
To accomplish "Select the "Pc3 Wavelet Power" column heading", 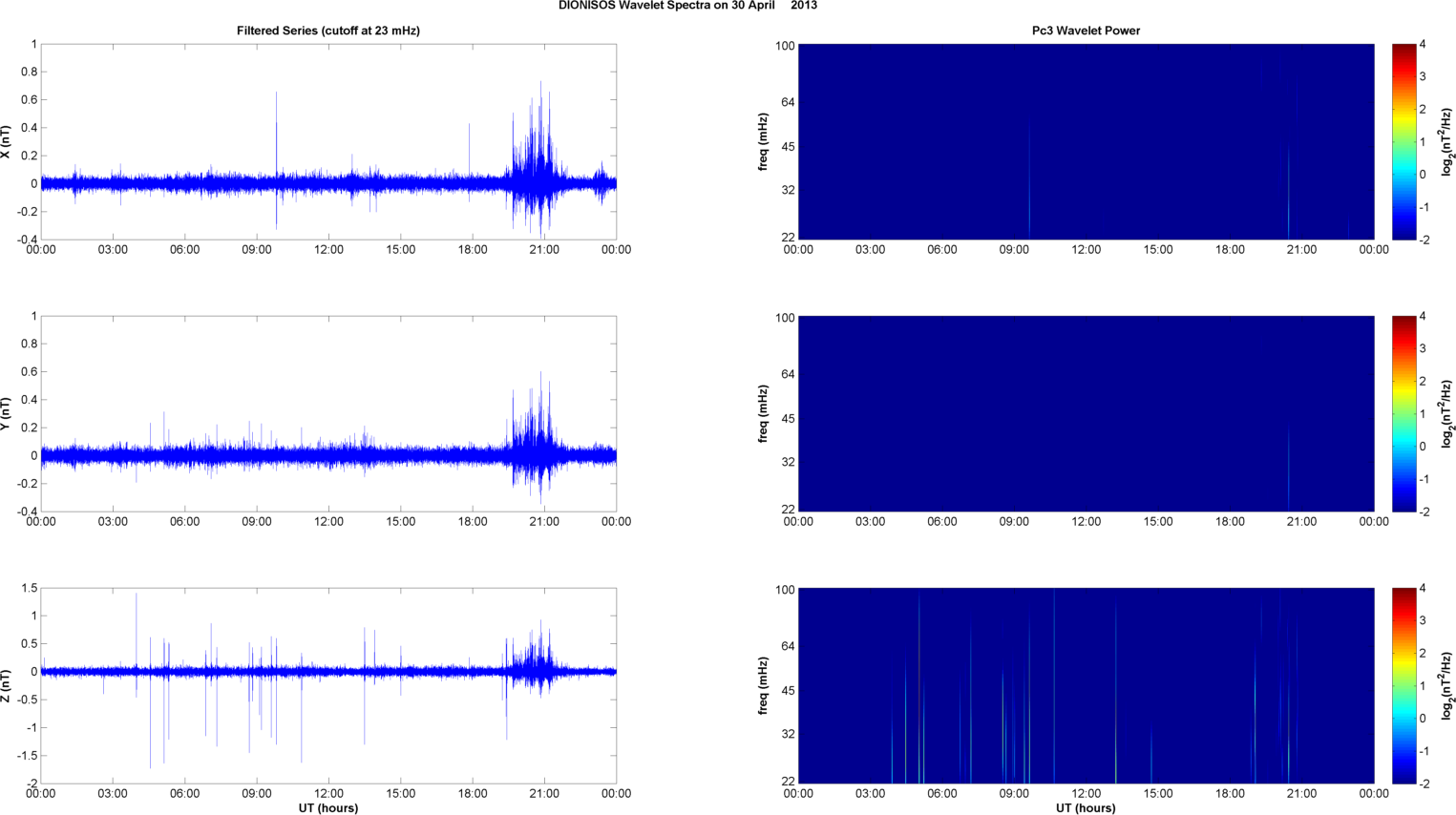I will pyautogui.click(x=1086, y=31).
